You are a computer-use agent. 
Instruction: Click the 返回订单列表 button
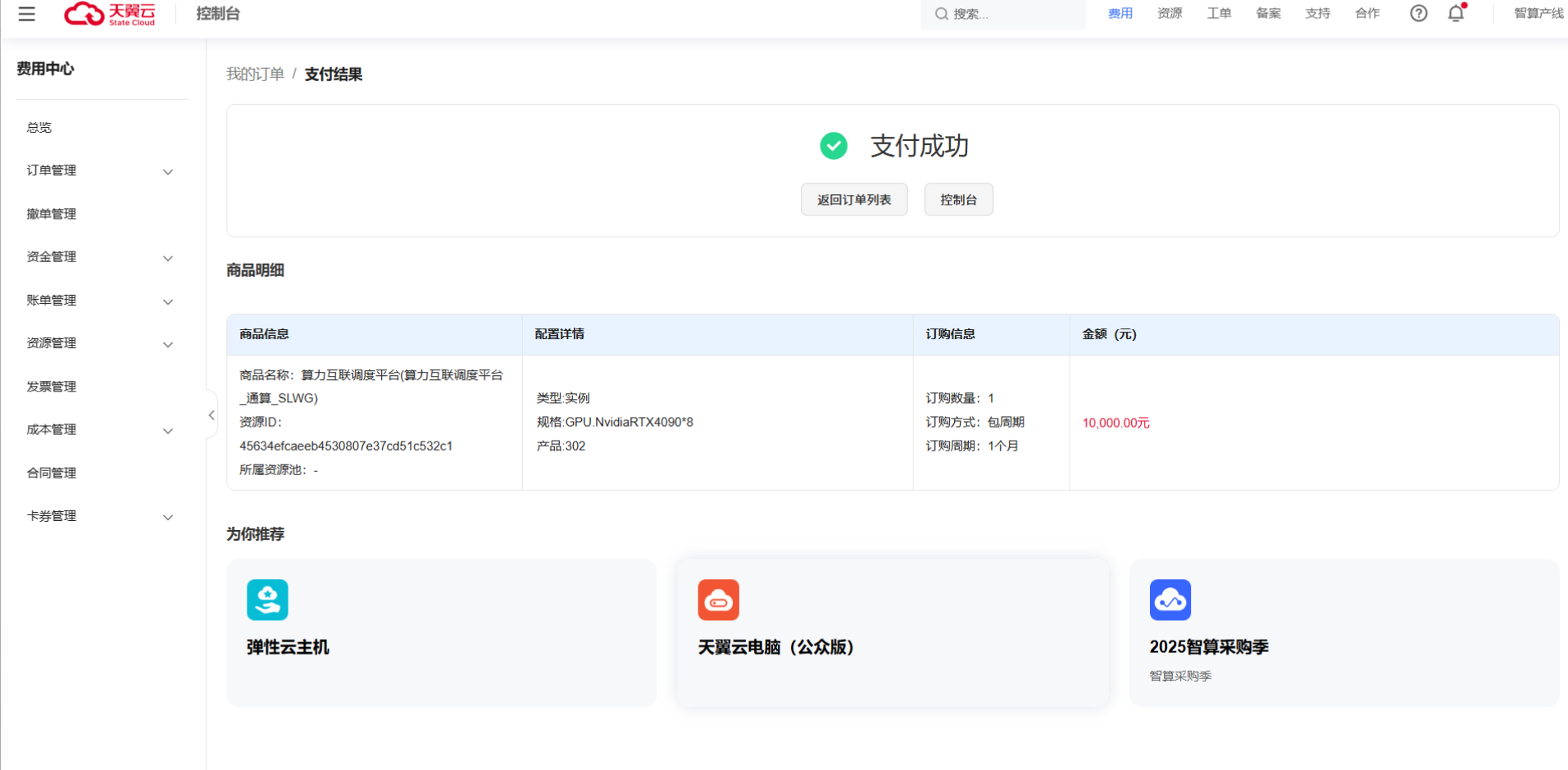coord(853,200)
